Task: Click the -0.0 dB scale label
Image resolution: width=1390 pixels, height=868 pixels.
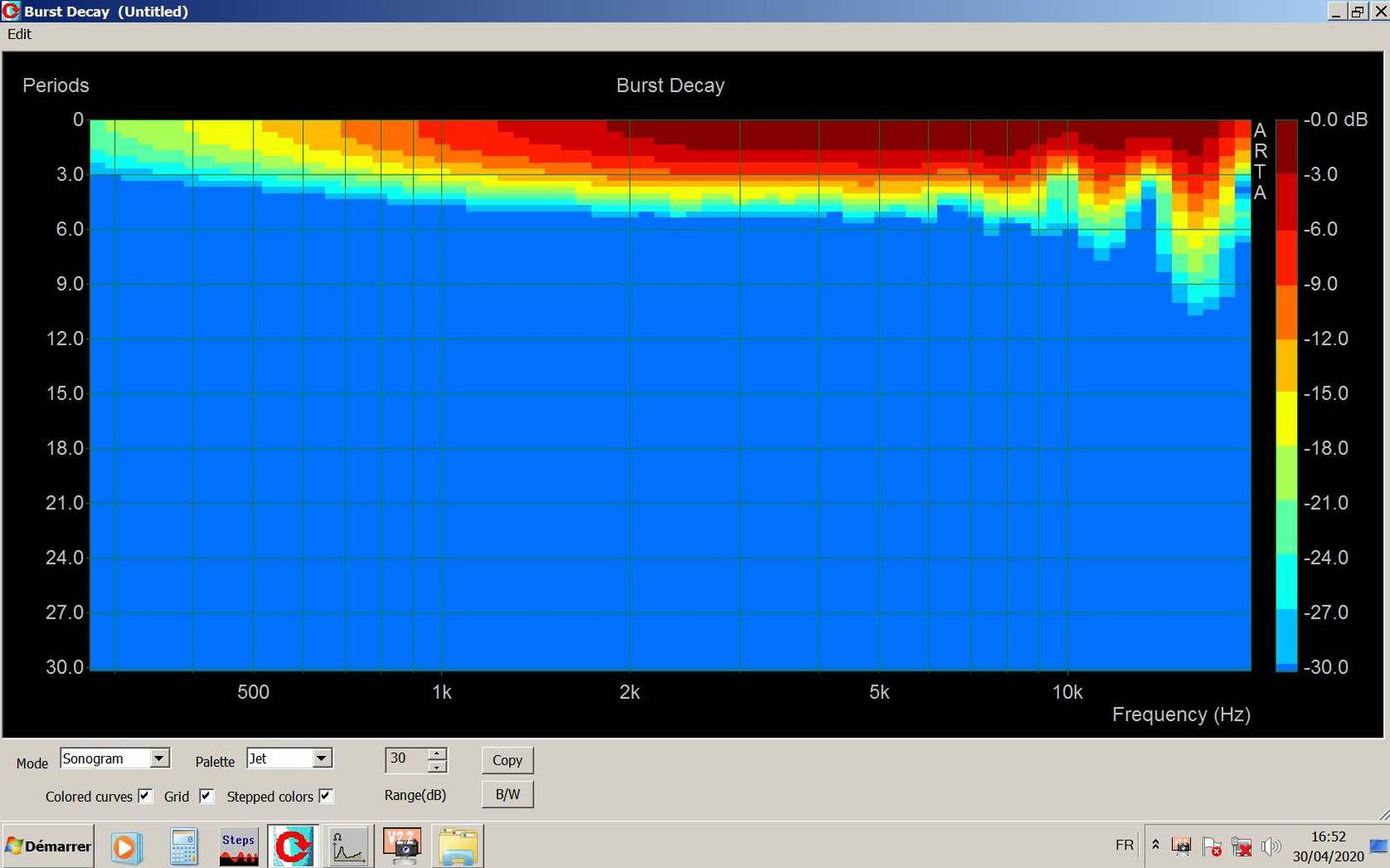Action: coord(1335,120)
